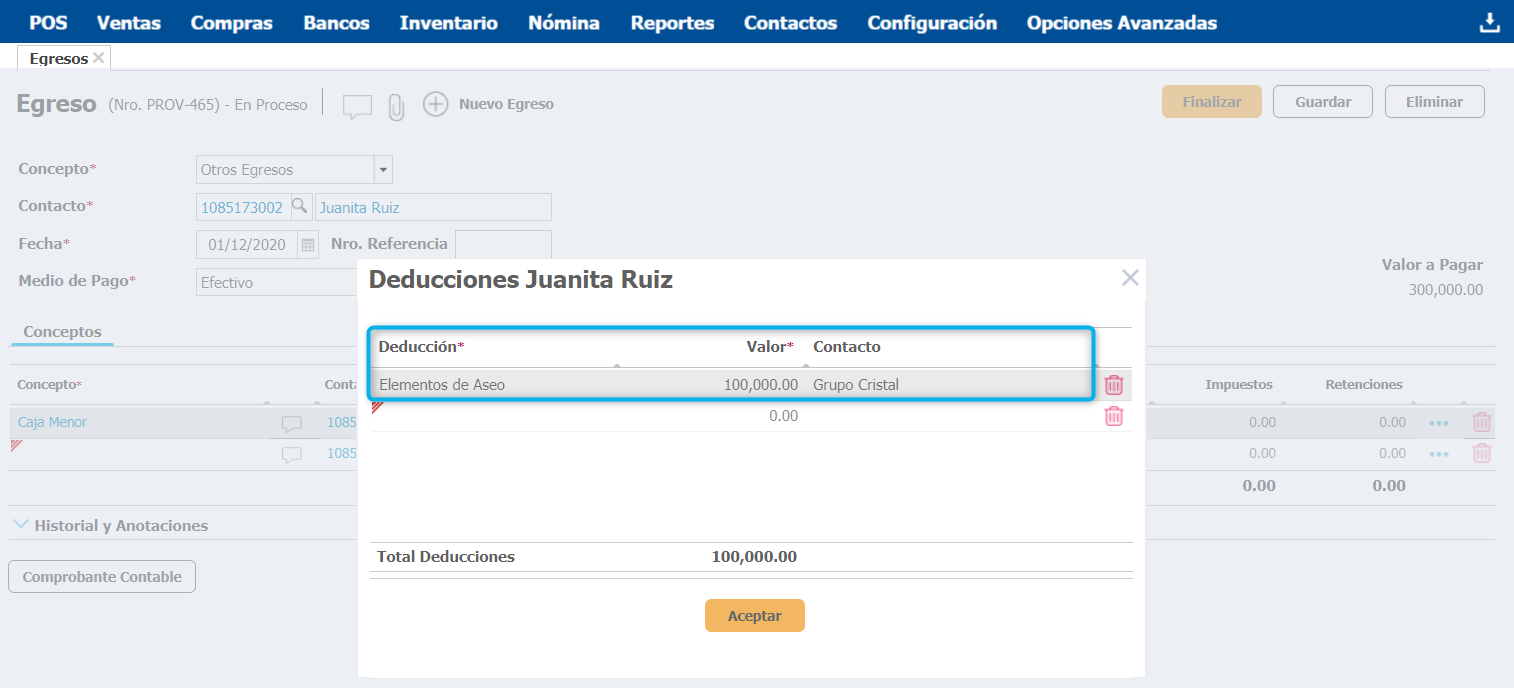1514x688 pixels.
Task: Click the magnifier icon to search contact
Action: (299, 207)
